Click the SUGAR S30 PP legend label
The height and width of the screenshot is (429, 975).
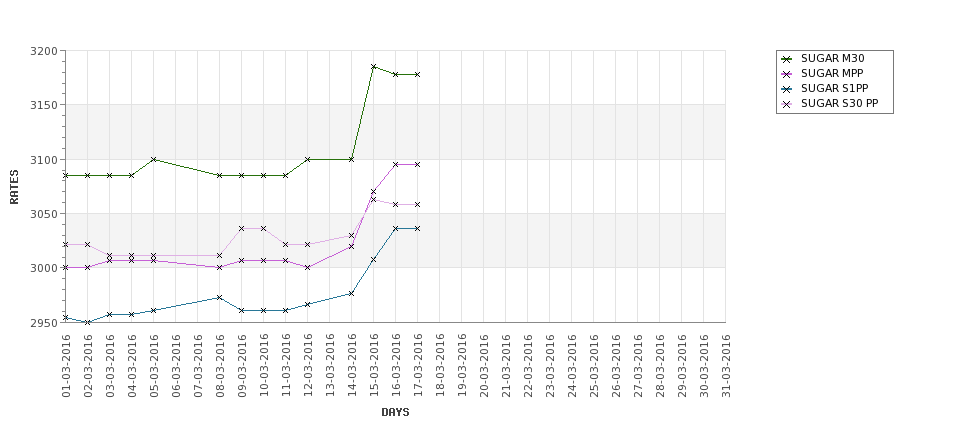click(x=839, y=103)
